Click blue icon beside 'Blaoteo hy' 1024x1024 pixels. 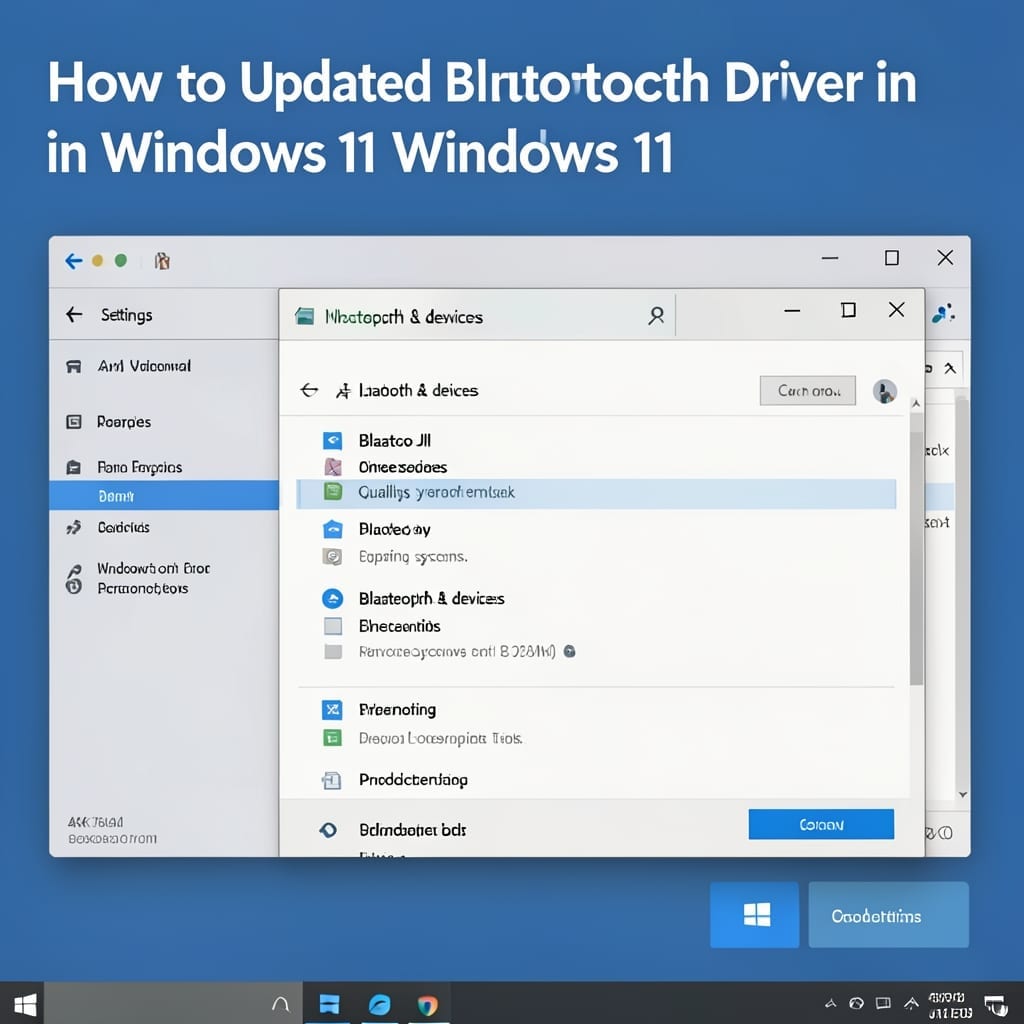point(332,529)
